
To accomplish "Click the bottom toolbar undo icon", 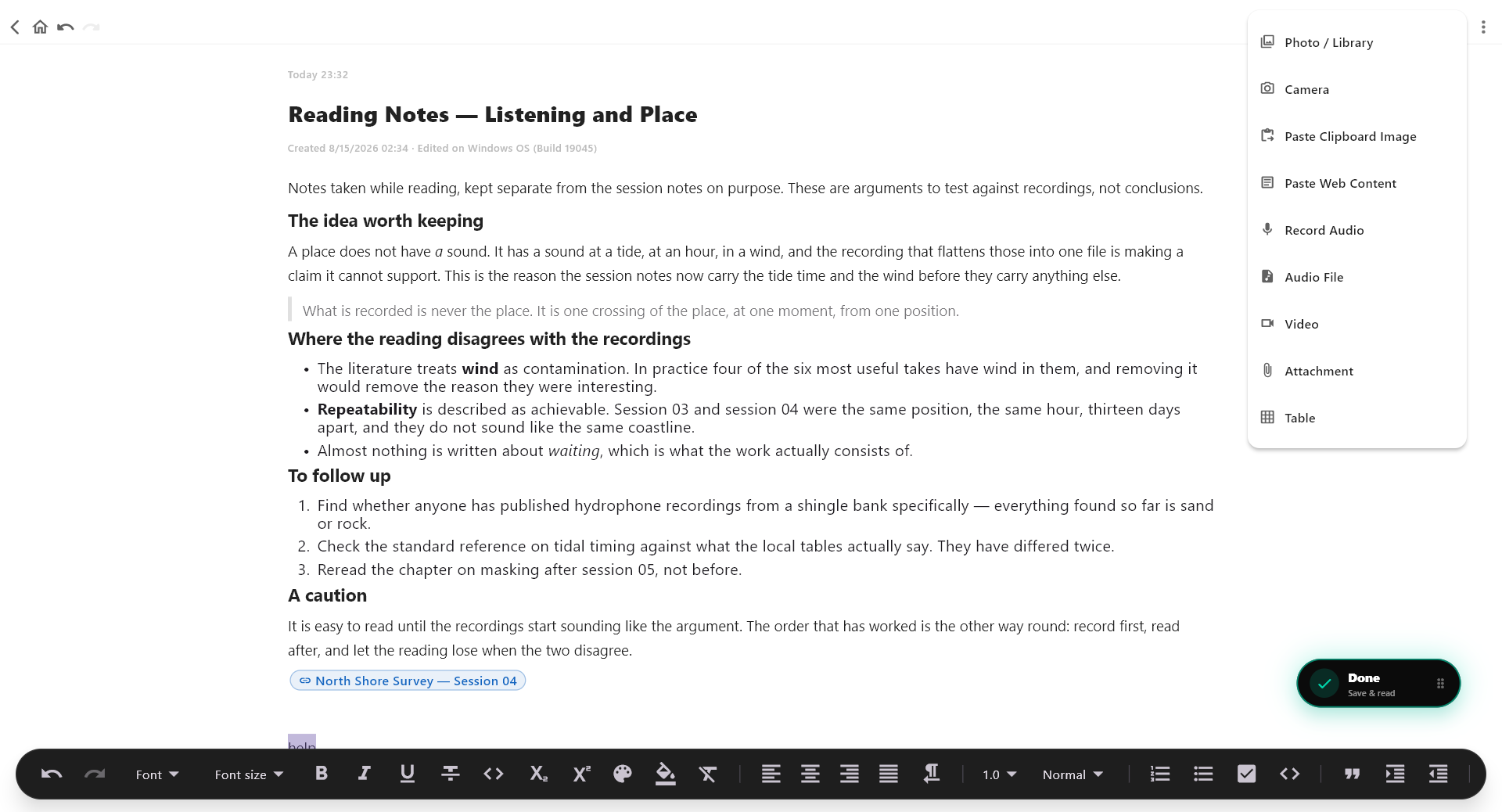I will click(52, 774).
